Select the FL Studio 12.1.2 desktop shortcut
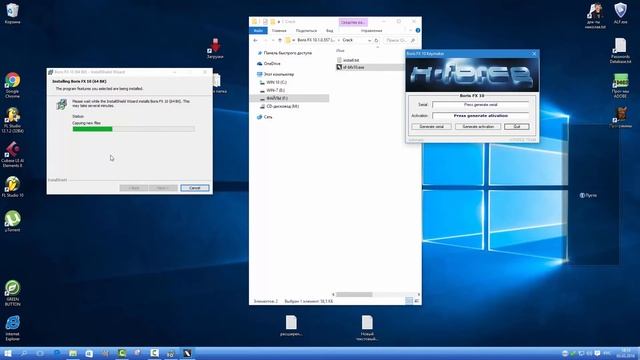 [x=12, y=120]
